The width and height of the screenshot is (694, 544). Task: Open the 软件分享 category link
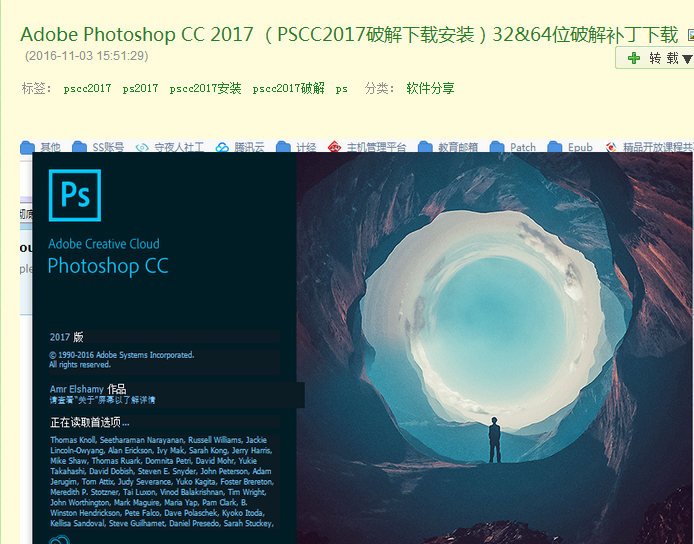[430, 88]
